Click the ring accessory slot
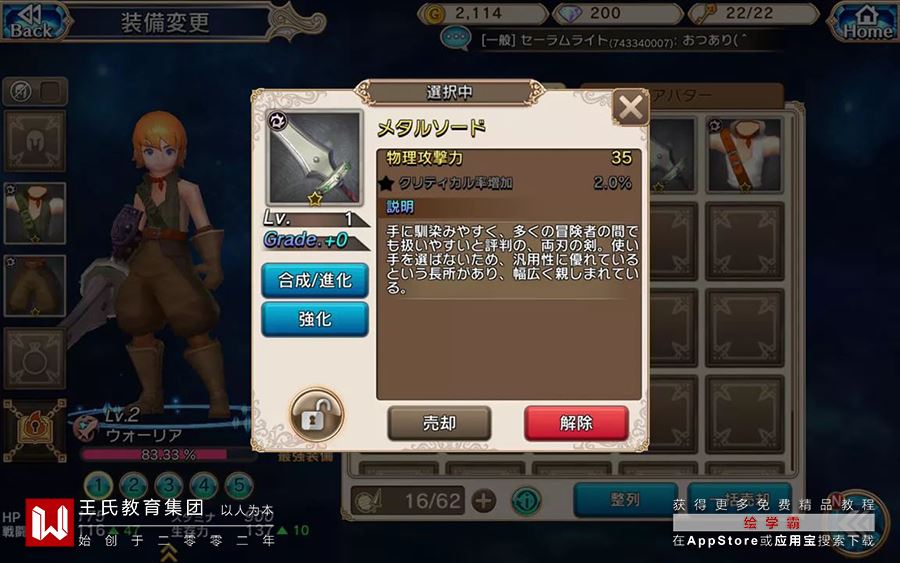900x563 pixels. point(35,358)
